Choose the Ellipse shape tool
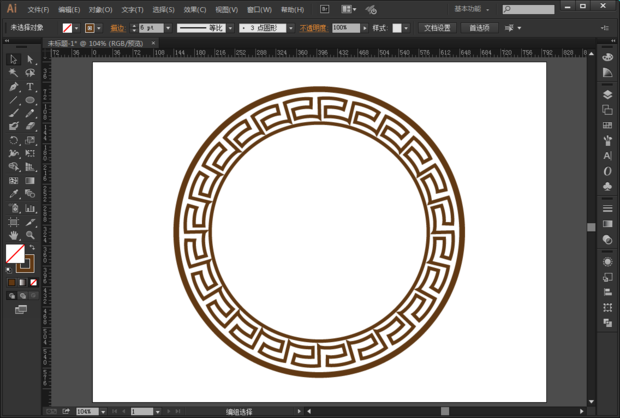Image resolution: width=620 pixels, height=418 pixels. 30,100
